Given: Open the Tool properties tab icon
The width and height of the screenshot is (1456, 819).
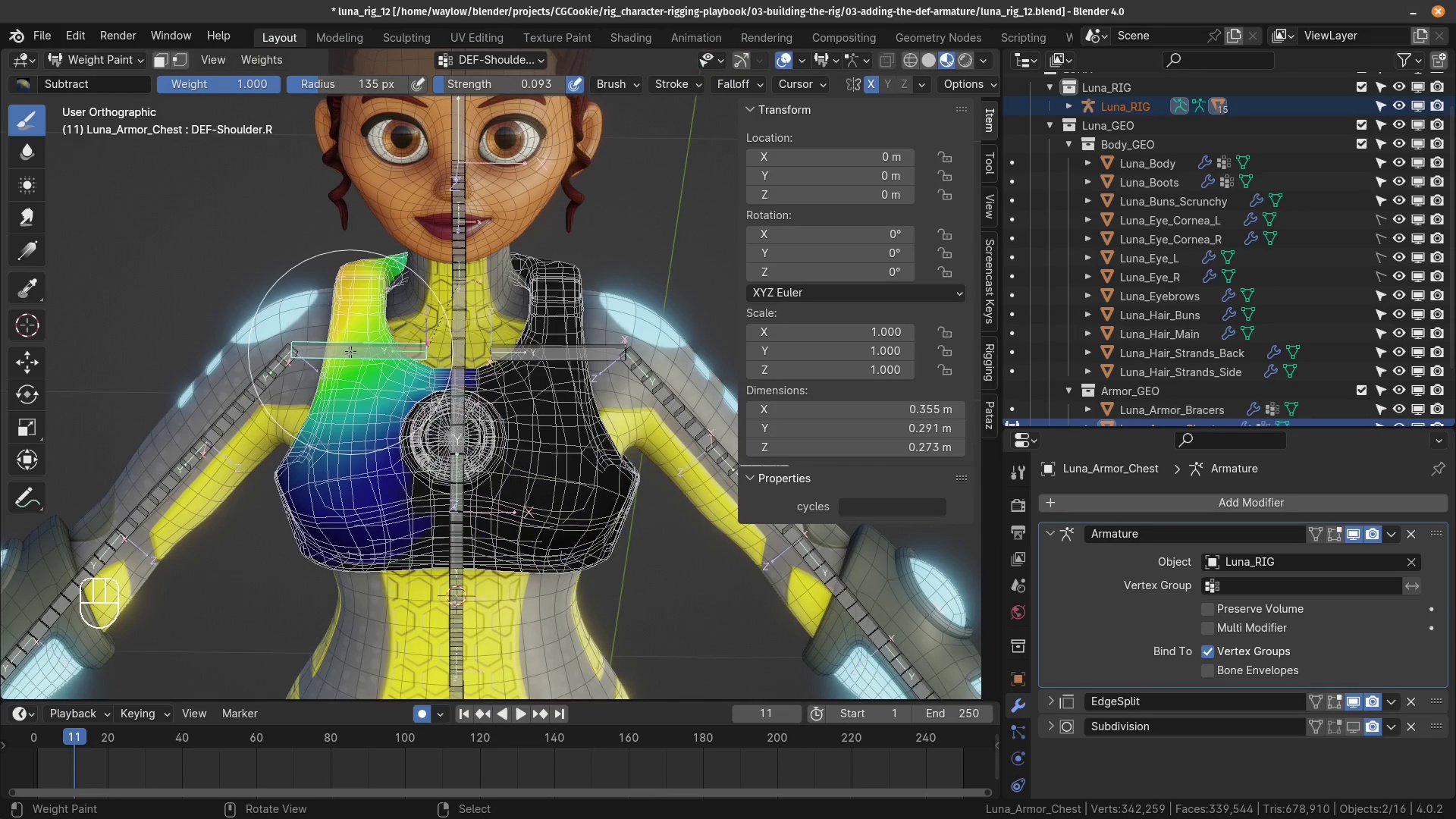Looking at the screenshot, I should click(1018, 473).
